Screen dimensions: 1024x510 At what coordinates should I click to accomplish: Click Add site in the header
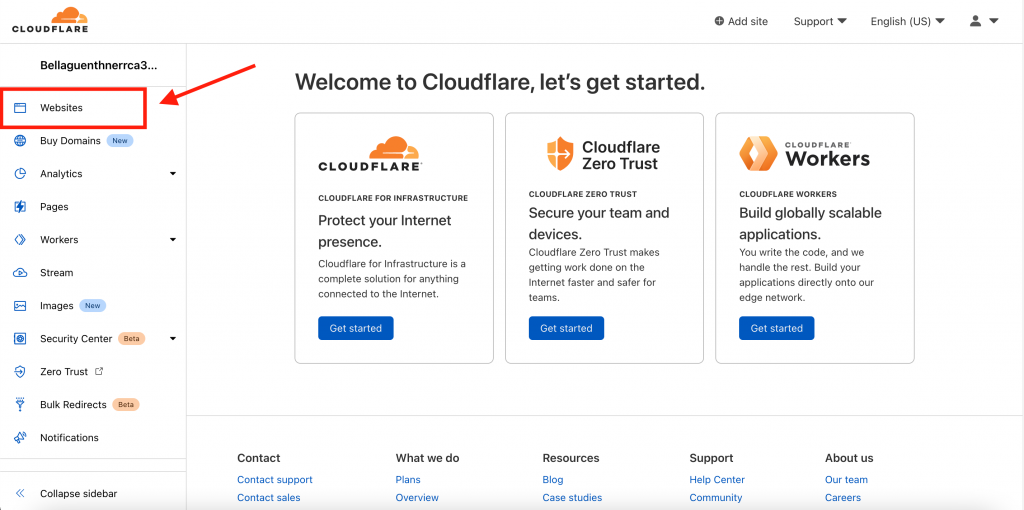pos(741,21)
